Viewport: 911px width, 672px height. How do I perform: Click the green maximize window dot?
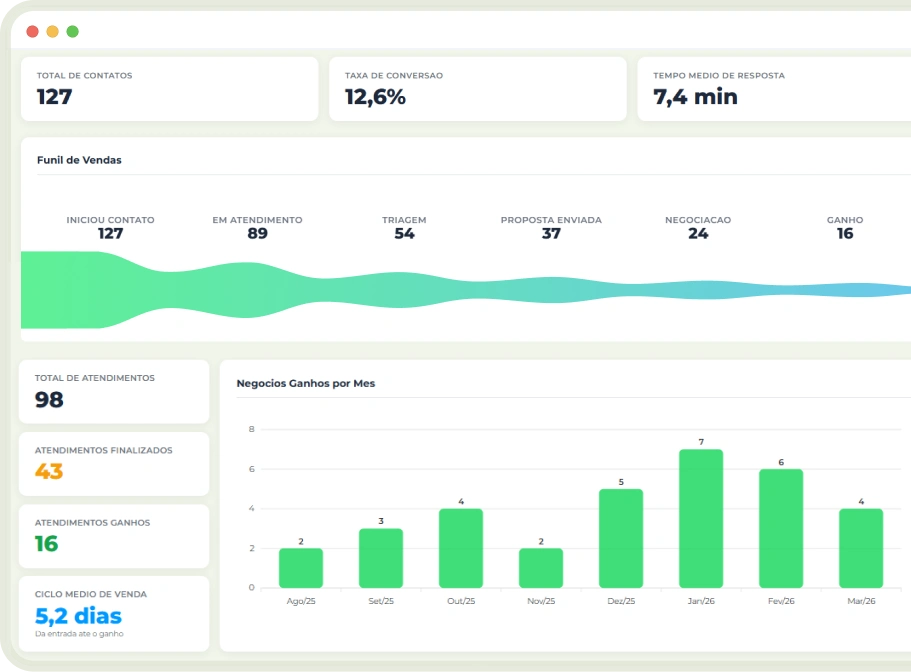(73, 32)
